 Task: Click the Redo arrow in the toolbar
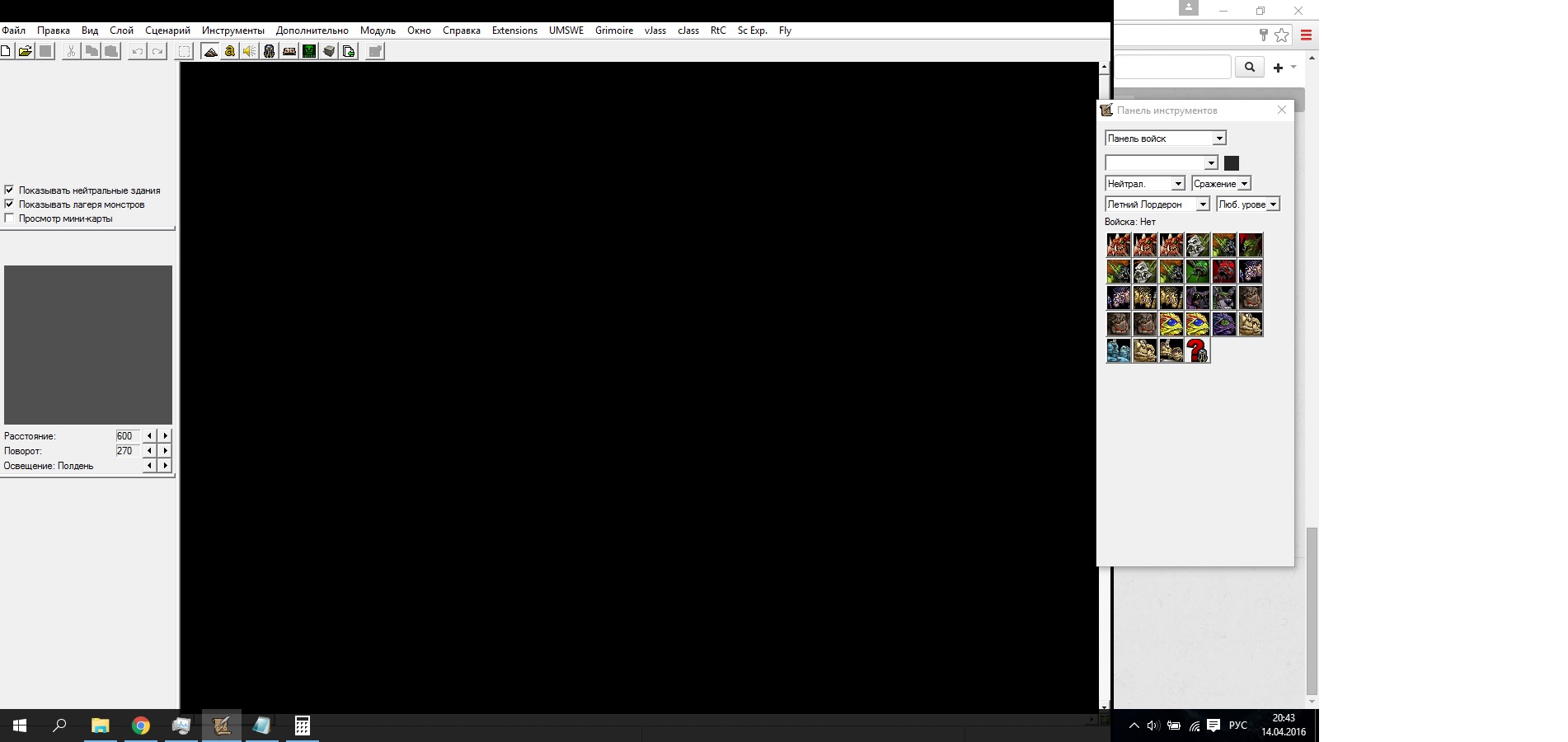(157, 51)
